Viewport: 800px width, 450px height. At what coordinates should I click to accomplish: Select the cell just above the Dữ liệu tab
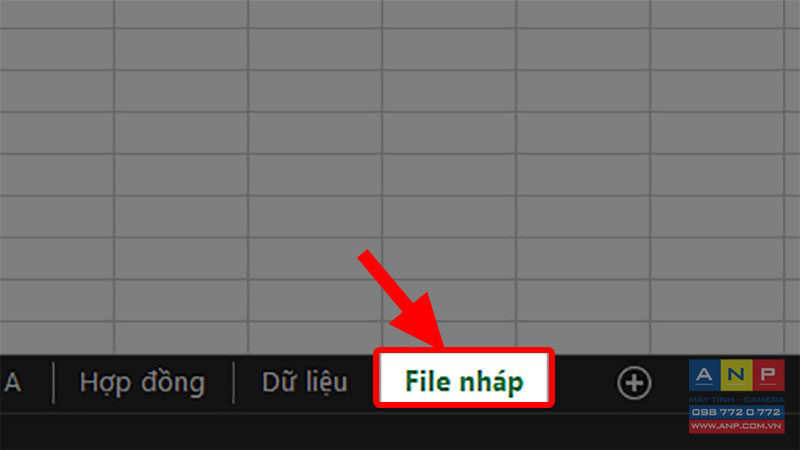coord(315,338)
